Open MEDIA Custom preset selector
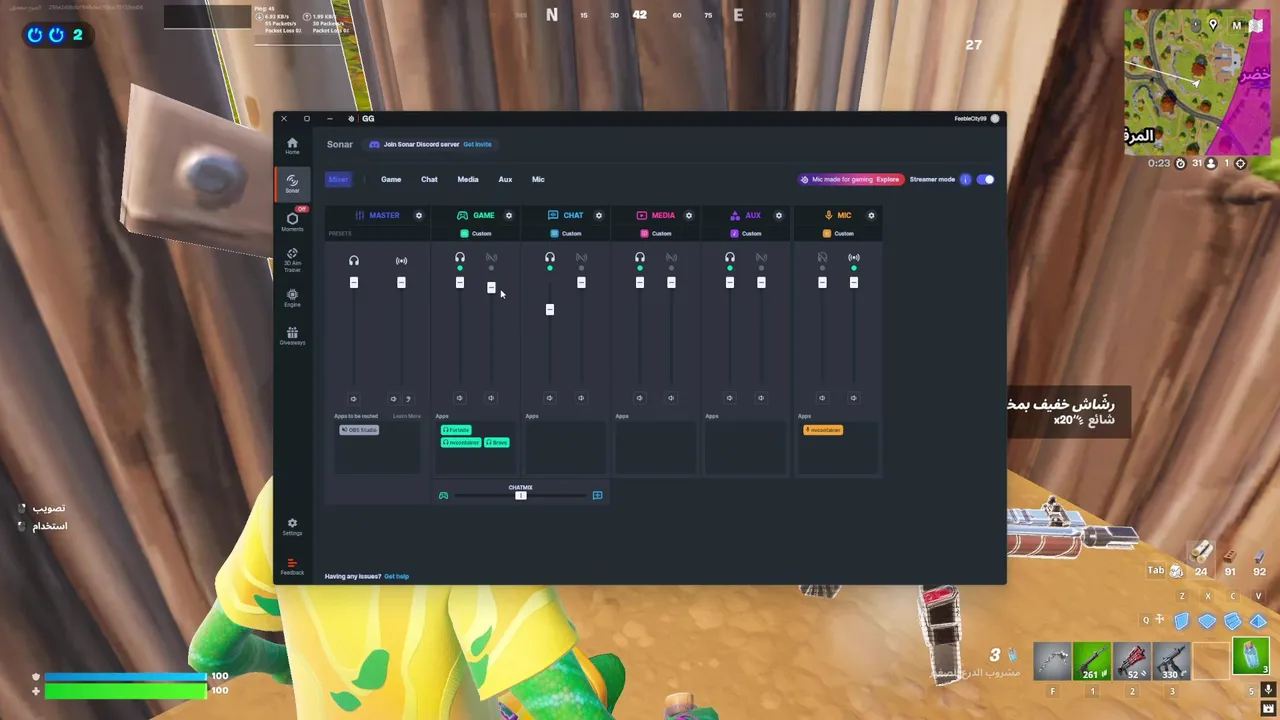 click(x=656, y=234)
